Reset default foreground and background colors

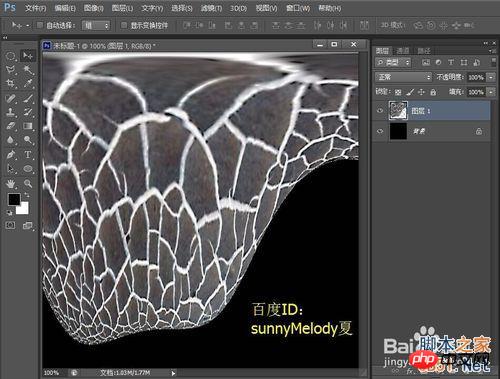click(10, 213)
